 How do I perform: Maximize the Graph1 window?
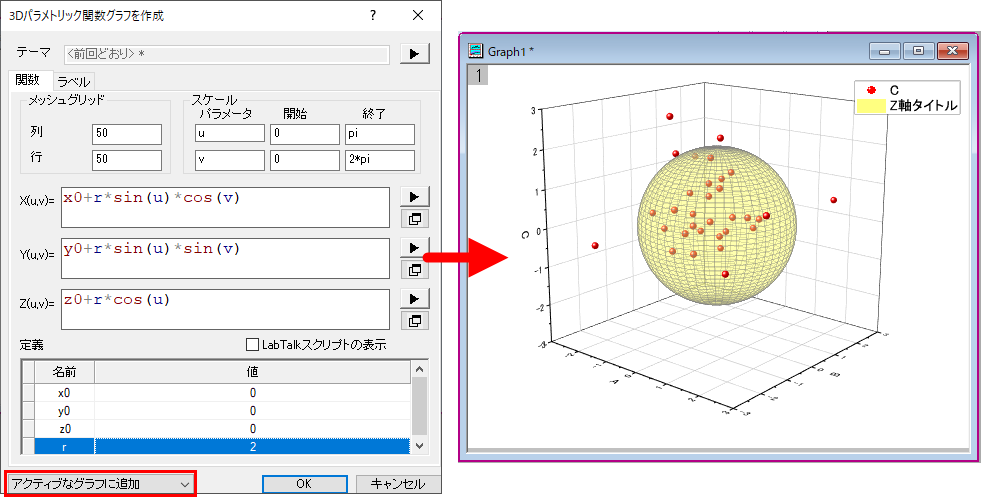(918, 51)
